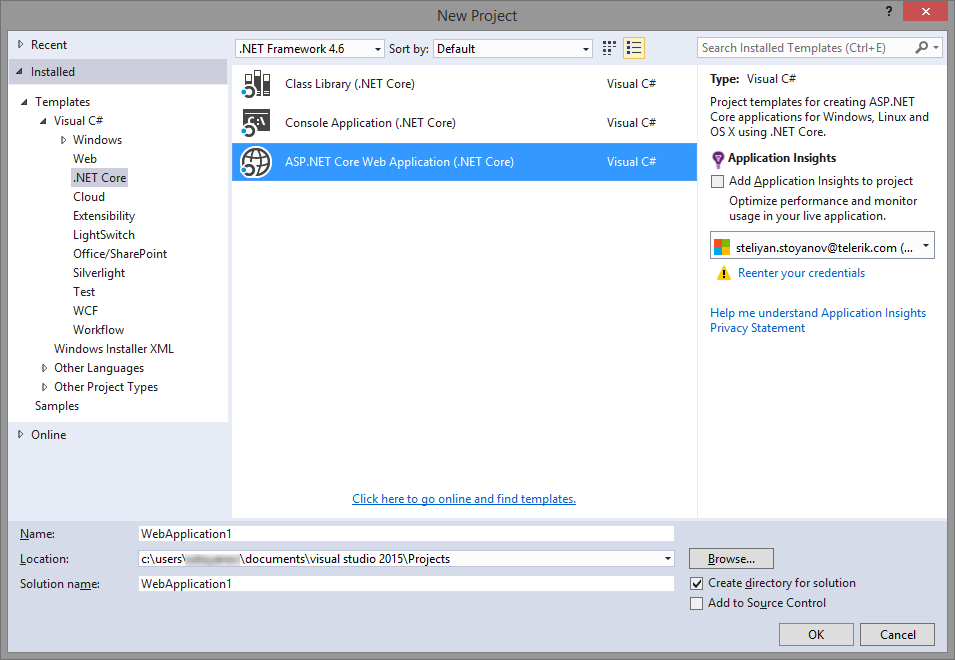Select Class Library (.NET Core) template
This screenshot has height=660, width=955.
(464, 84)
